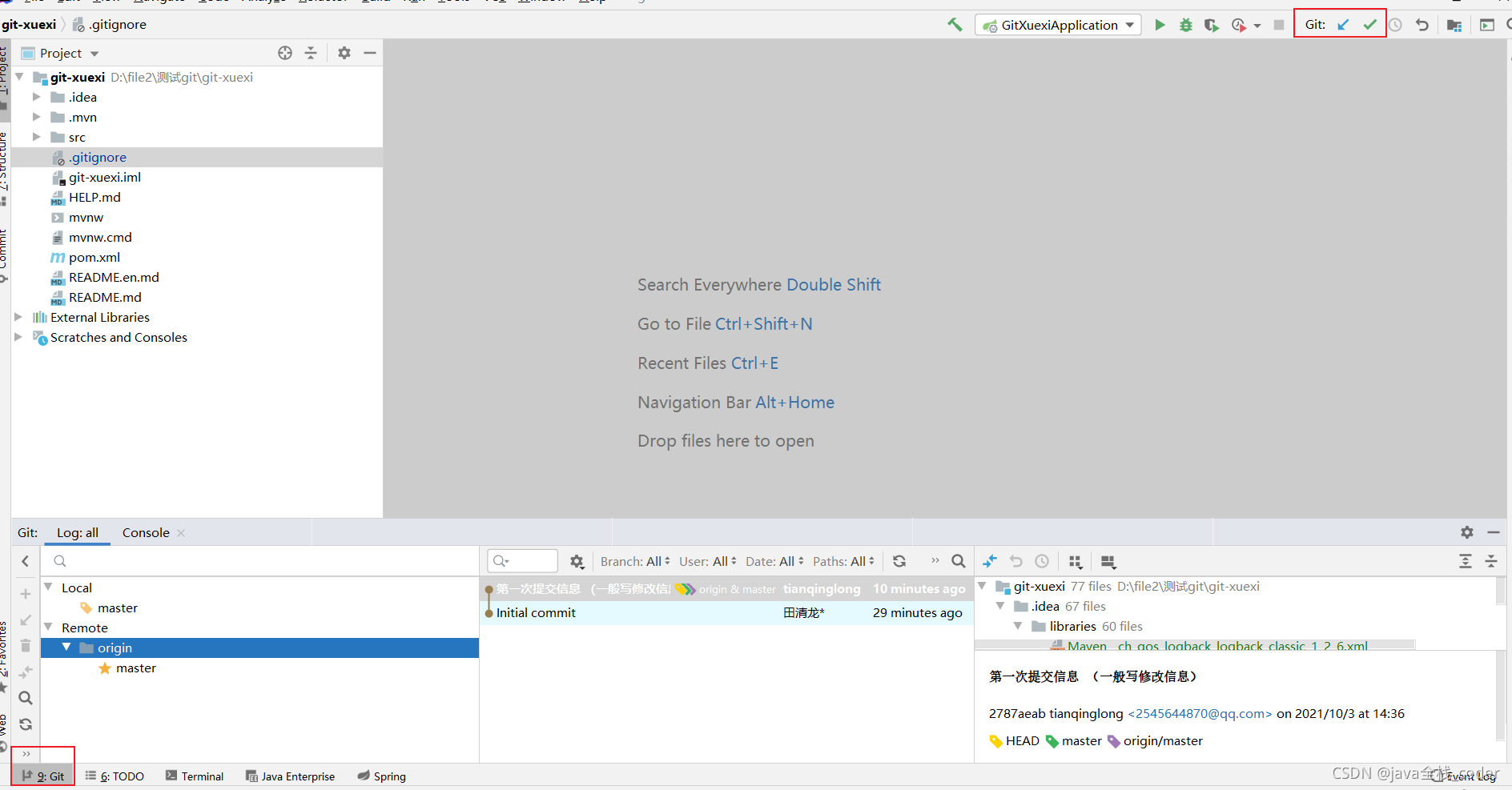
Task: Click the branches search field in the Git panel
Action: [260, 561]
